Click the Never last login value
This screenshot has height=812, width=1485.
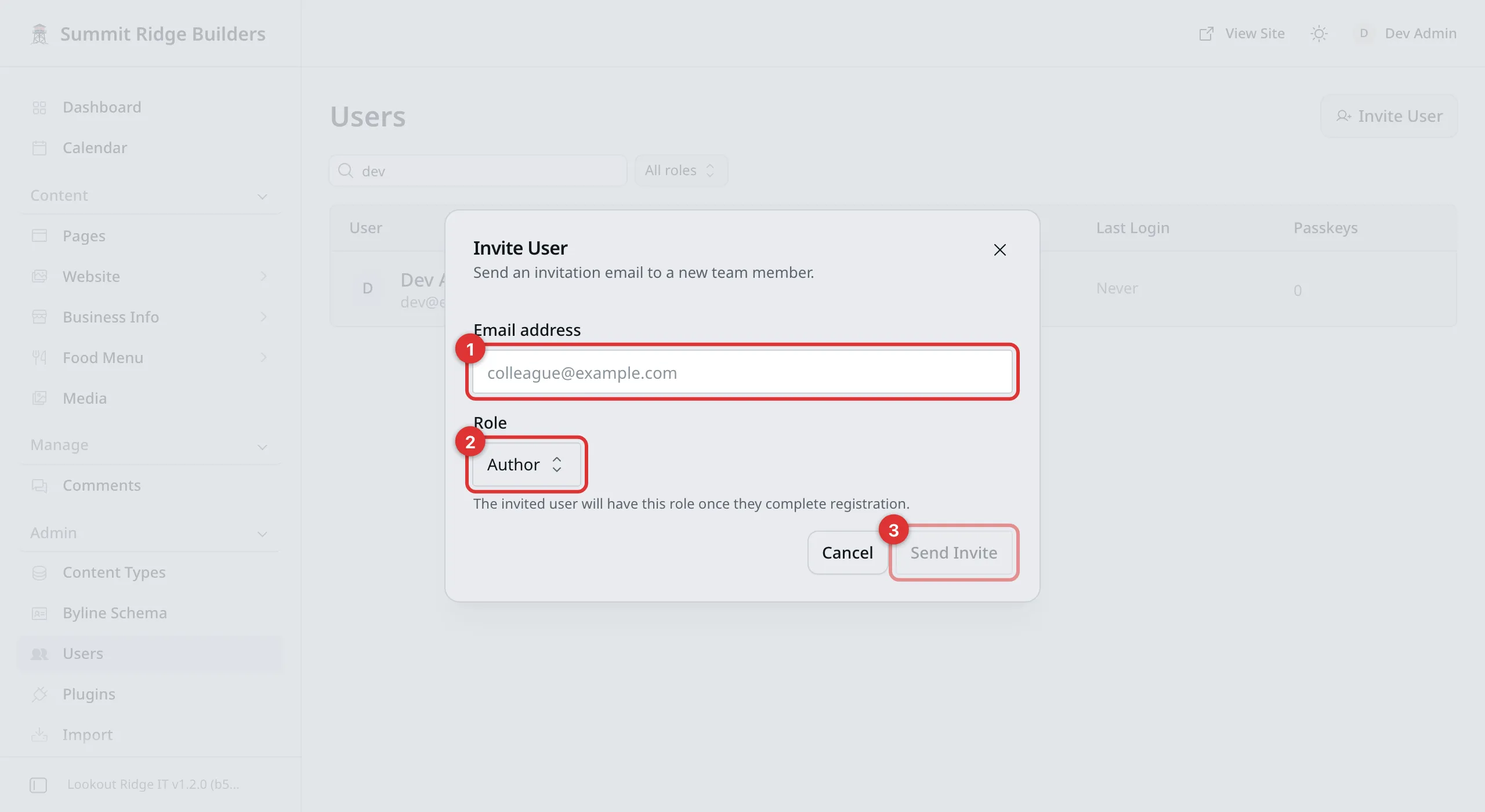pos(1117,288)
